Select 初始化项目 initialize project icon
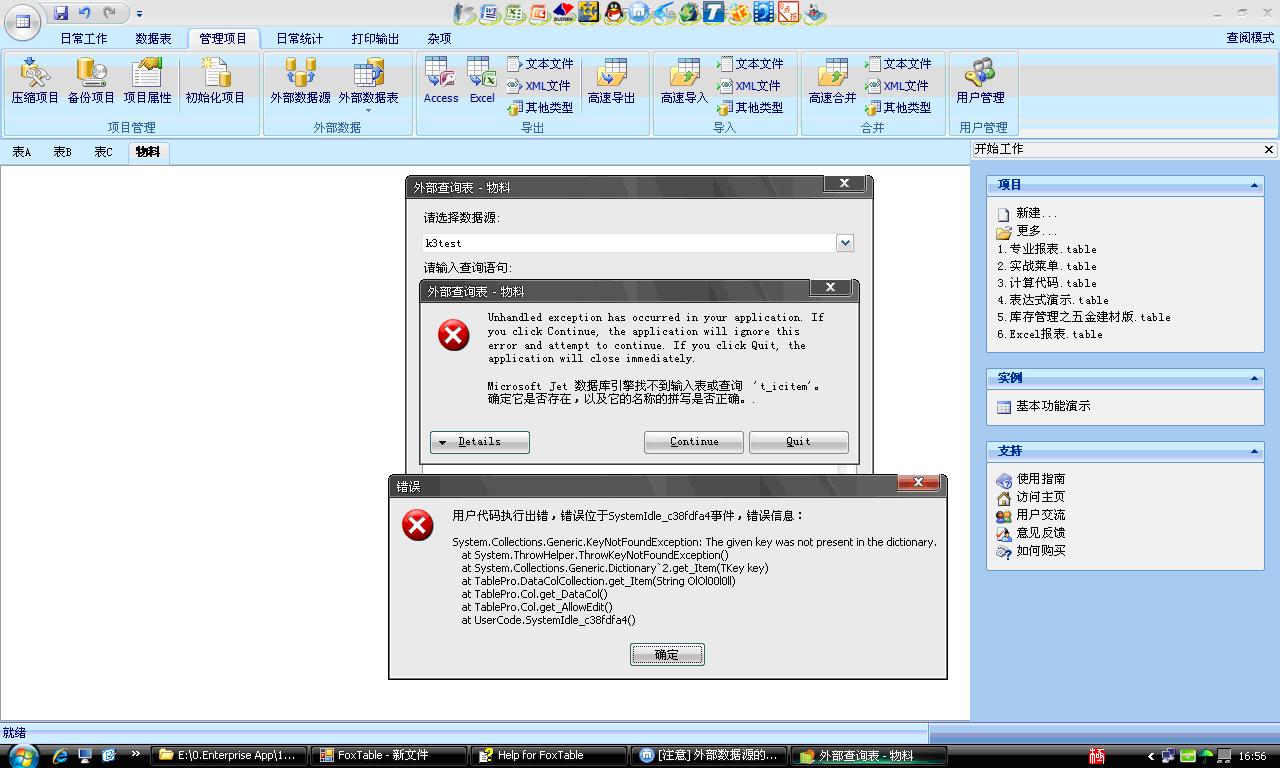1280x768 pixels. [215, 81]
